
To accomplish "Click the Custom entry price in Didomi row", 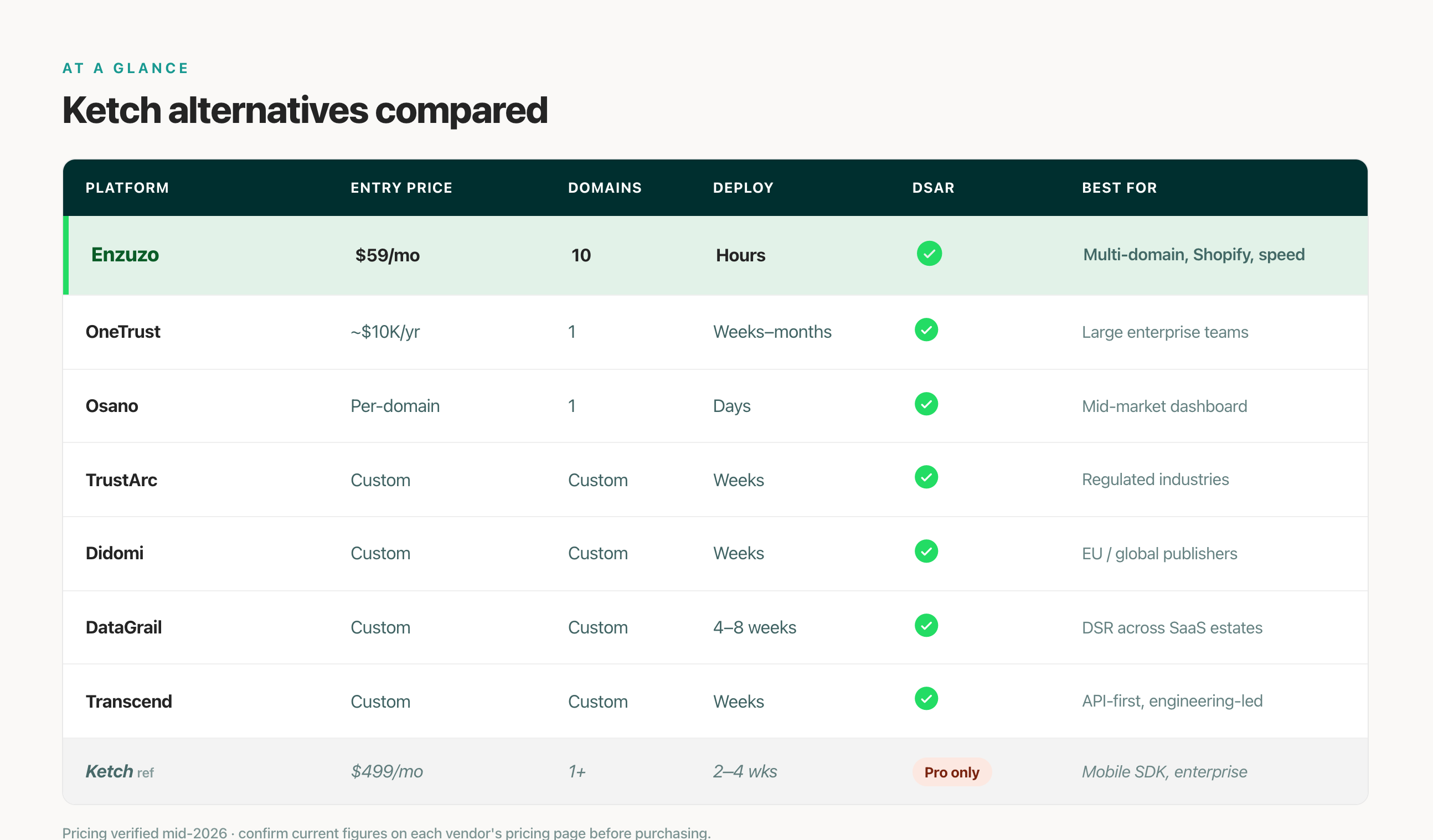I will tap(380, 553).
